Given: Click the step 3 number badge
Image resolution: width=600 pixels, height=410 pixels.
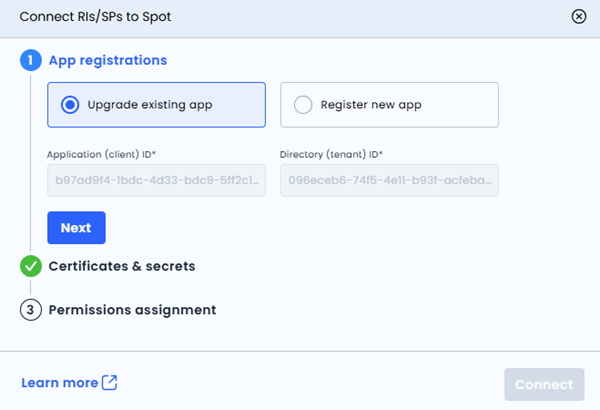Looking at the screenshot, I should coord(31,310).
